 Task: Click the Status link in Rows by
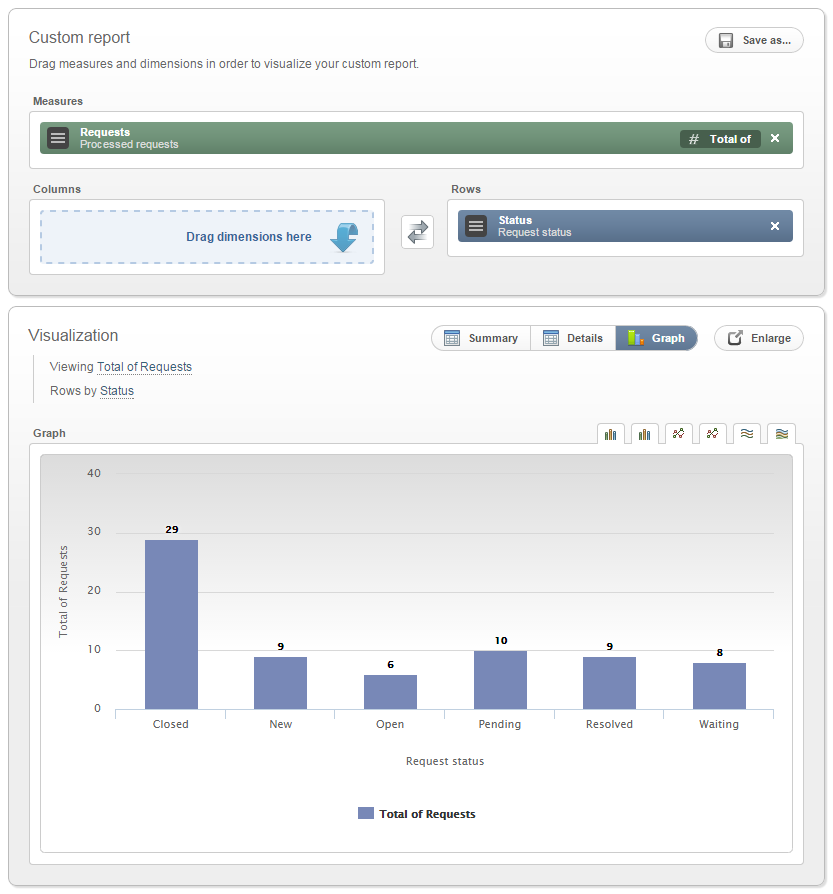(x=117, y=391)
